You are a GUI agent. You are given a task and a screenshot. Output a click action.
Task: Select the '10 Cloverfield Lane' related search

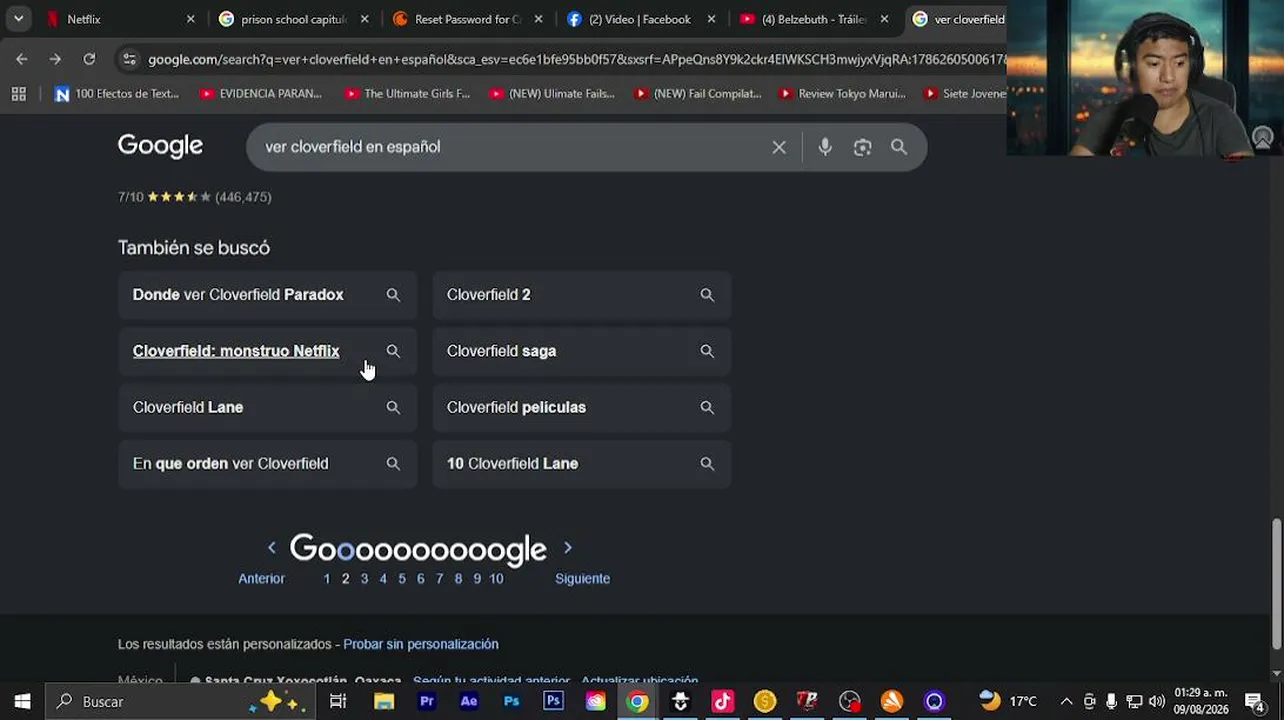581,464
